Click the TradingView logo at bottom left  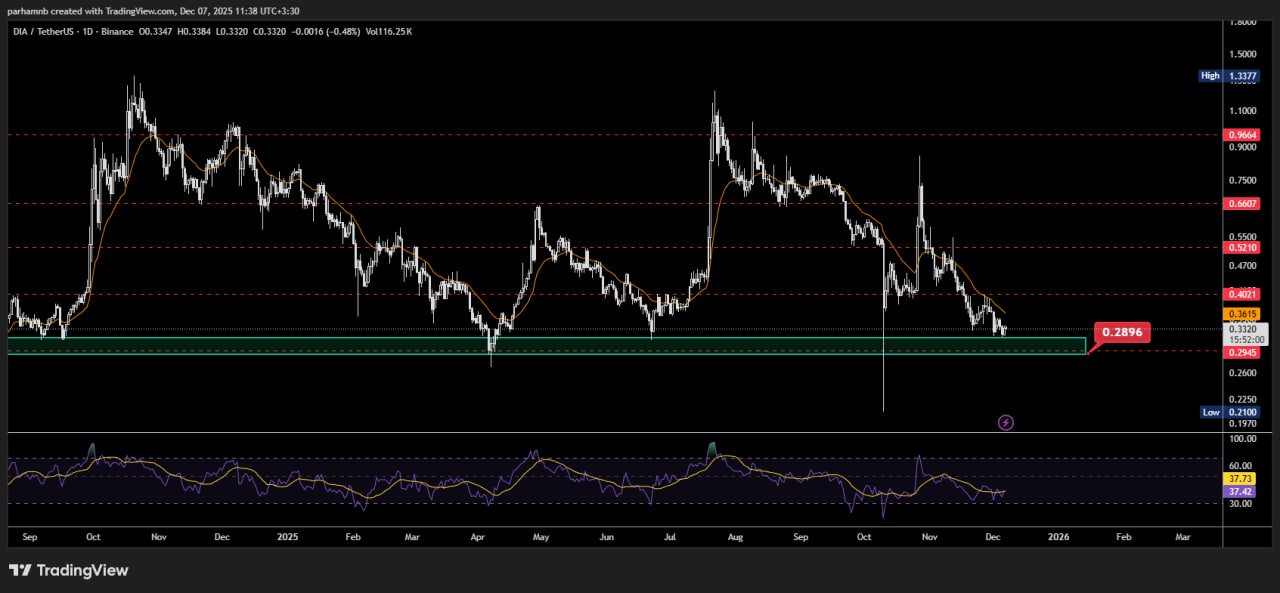tap(68, 570)
